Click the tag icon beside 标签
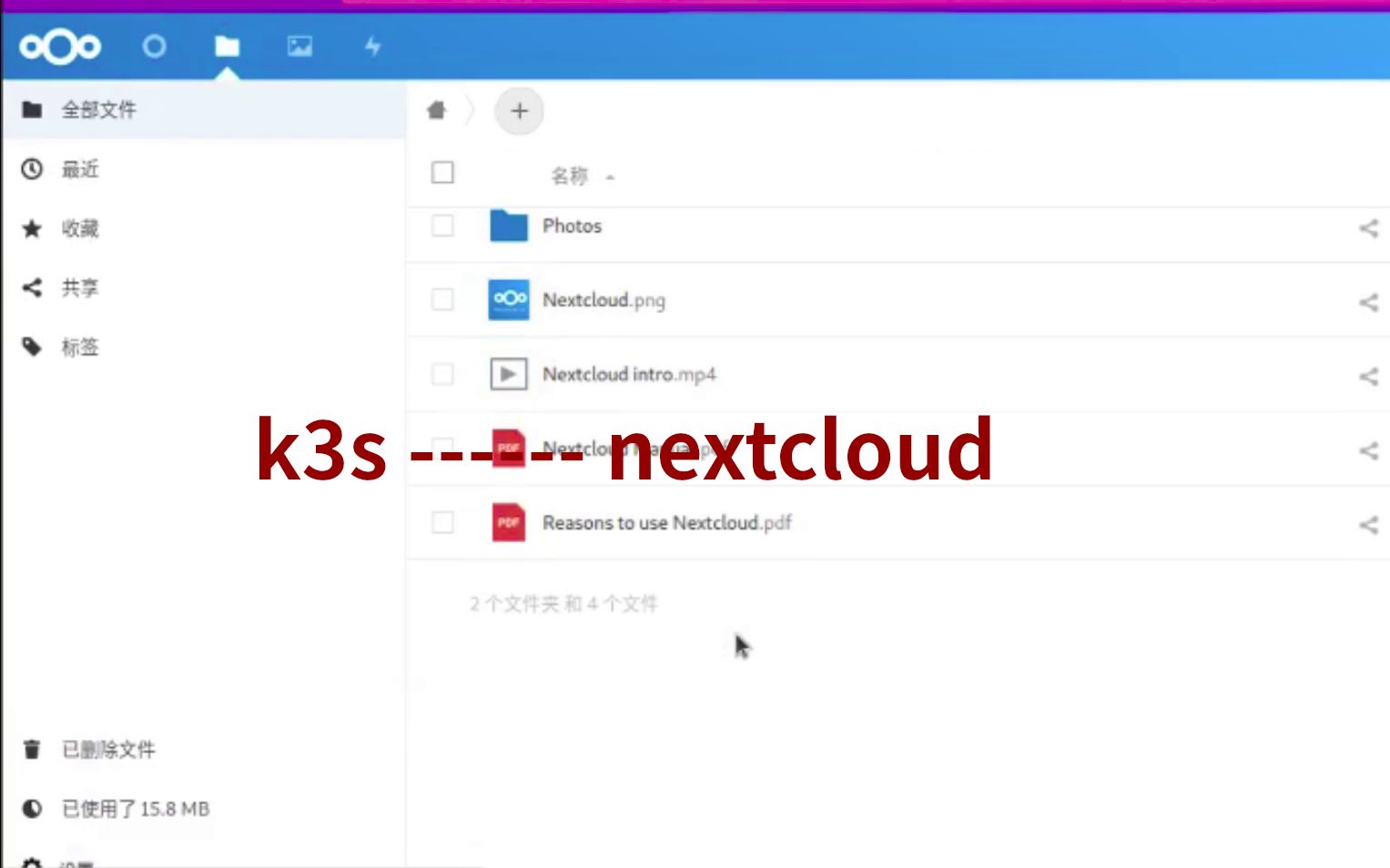The height and width of the screenshot is (868, 1390). 32,347
